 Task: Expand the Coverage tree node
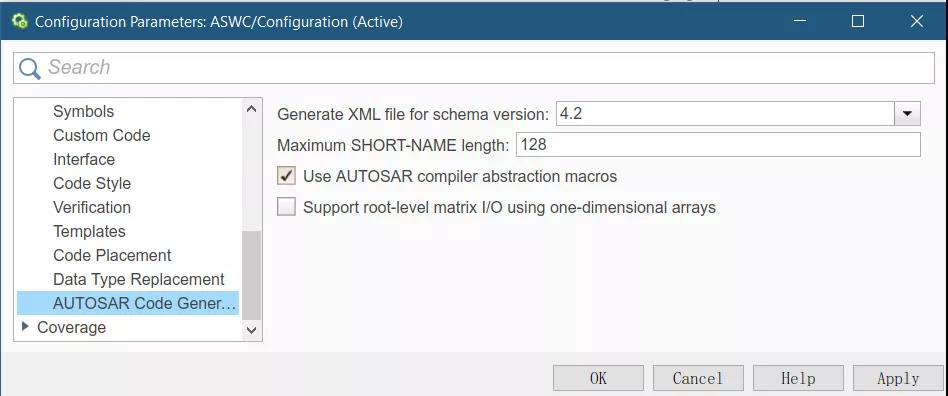tap(25, 326)
